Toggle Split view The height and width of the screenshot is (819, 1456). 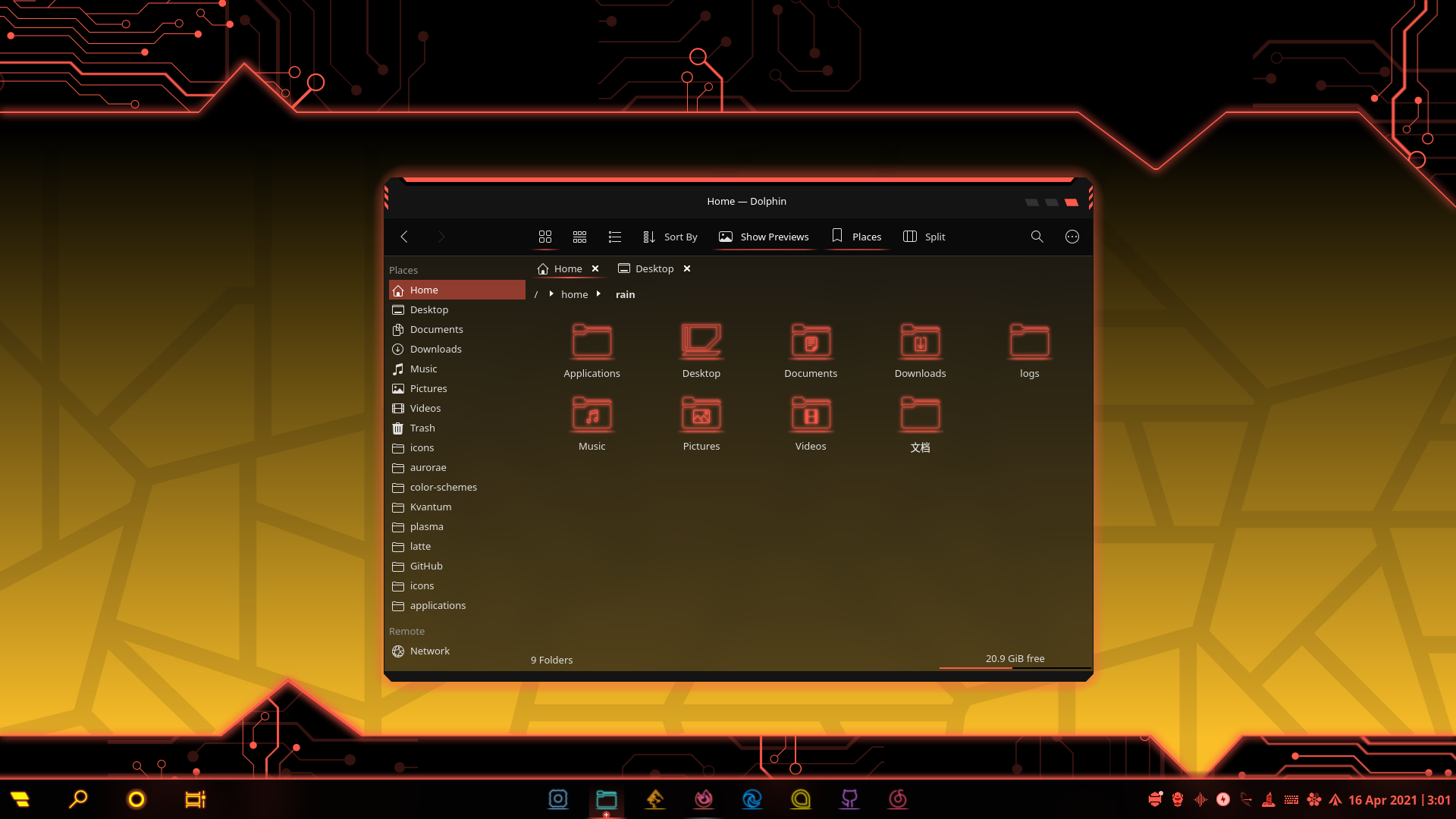coord(924,237)
